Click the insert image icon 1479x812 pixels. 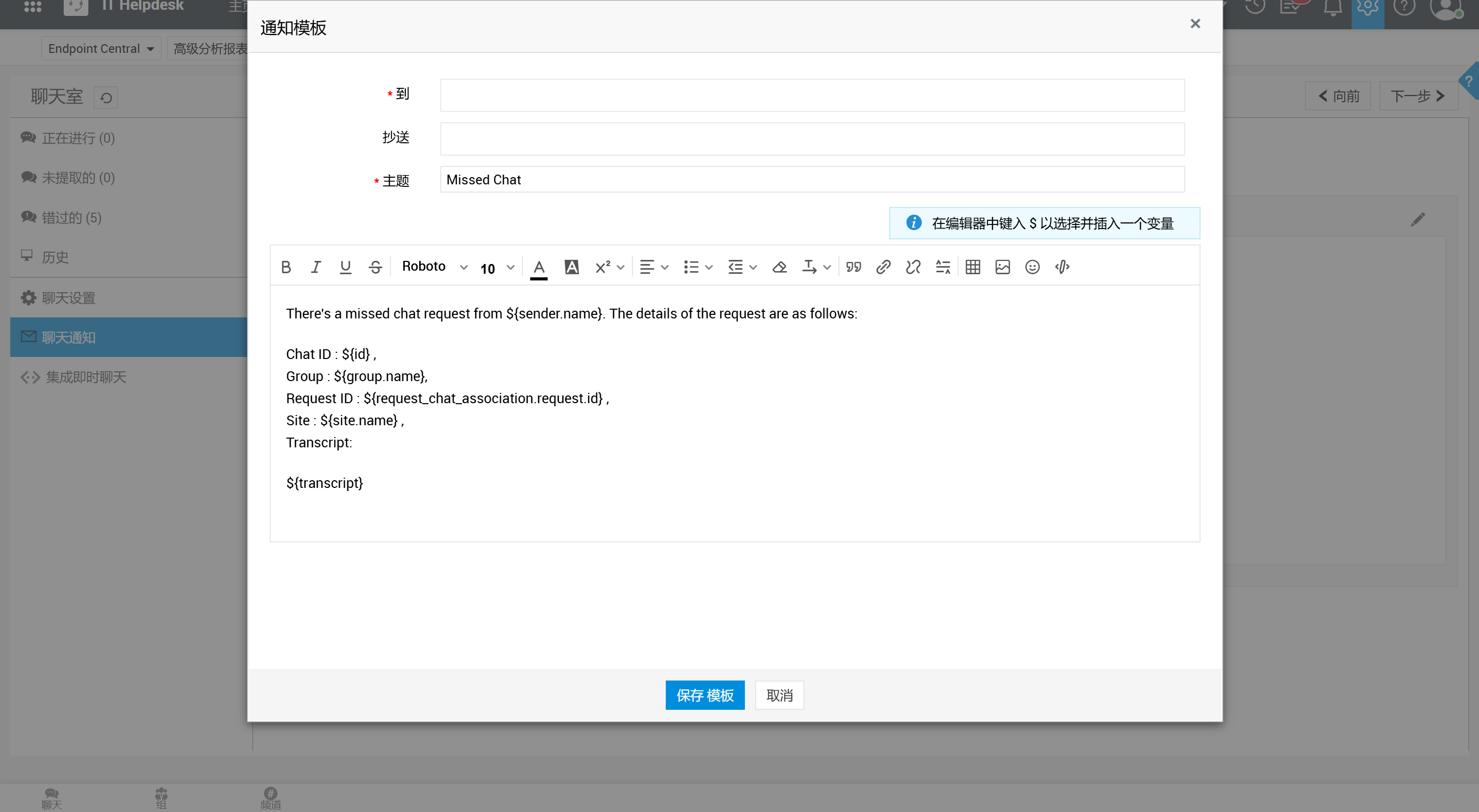tap(1002, 267)
